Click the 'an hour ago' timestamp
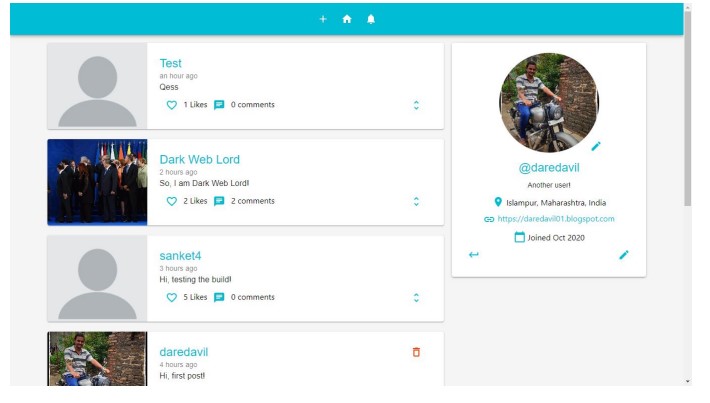The width and height of the screenshot is (710, 403). 178,76
